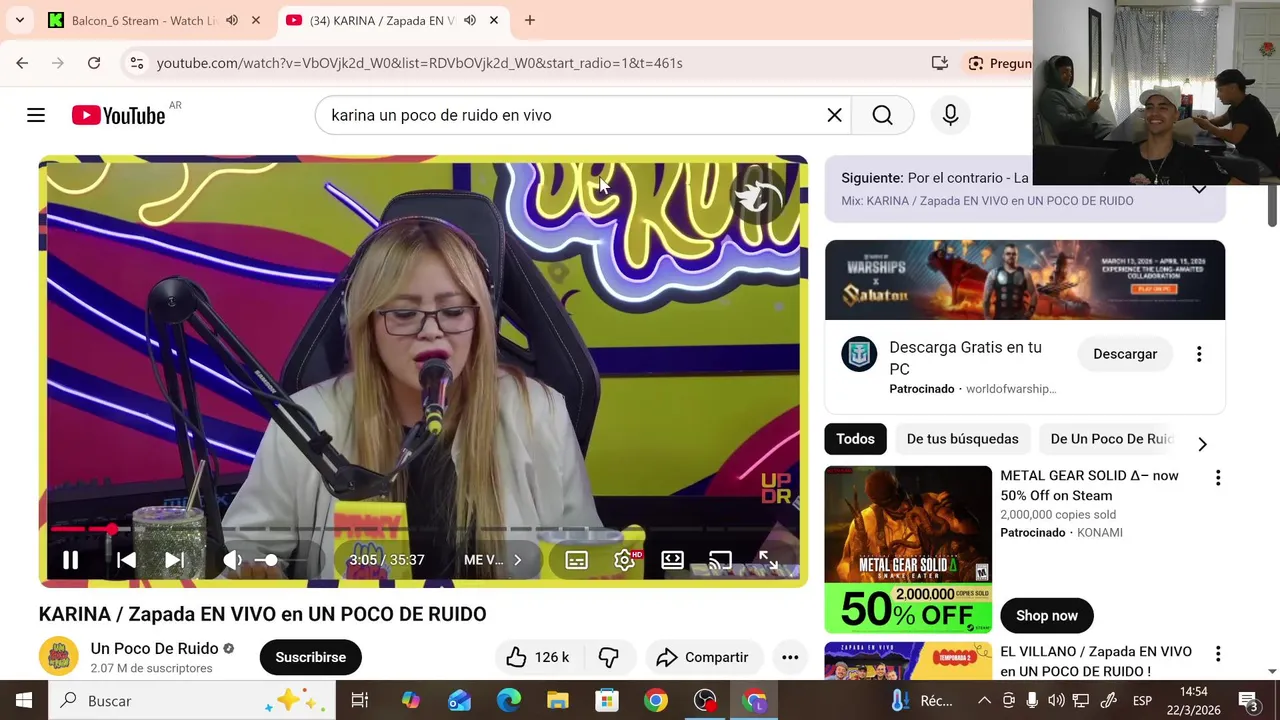
Task: Toggle subtitles in the video player
Action: click(x=576, y=560)
